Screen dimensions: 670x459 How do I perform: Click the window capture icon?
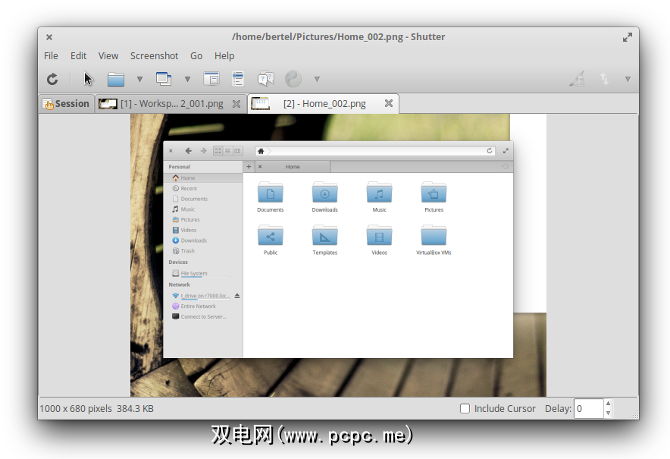pyautogui.click(x=164, y=79)
